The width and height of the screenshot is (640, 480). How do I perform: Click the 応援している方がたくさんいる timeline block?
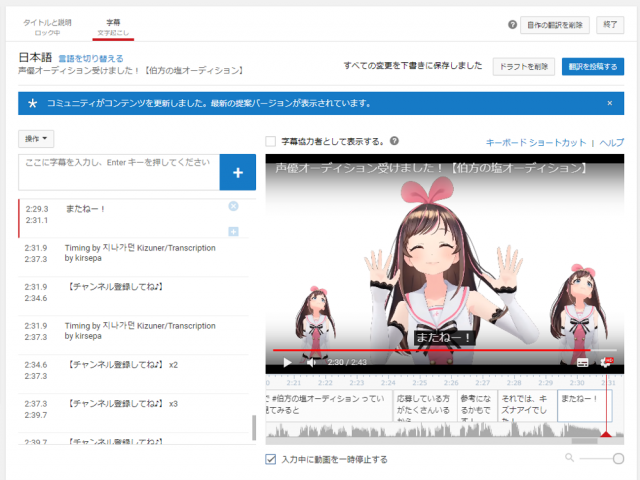[425, 406]
